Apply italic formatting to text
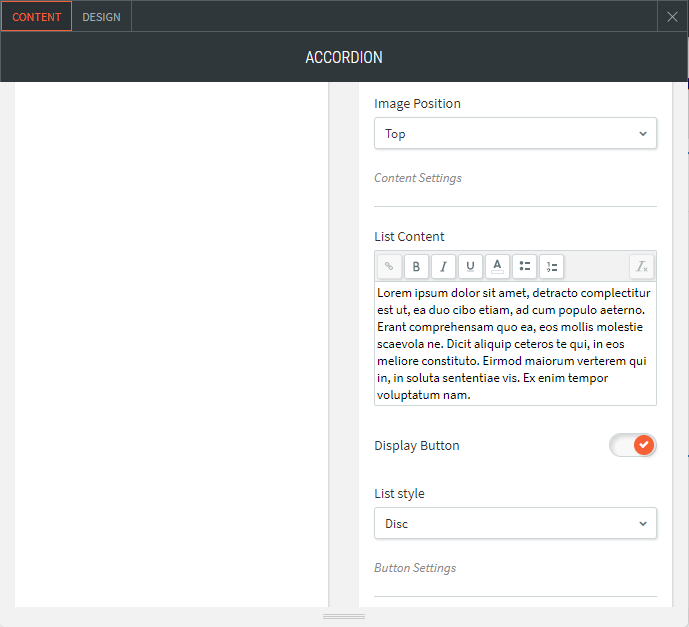The width and height of the screenshot is (689, 627). pos(443,266)
